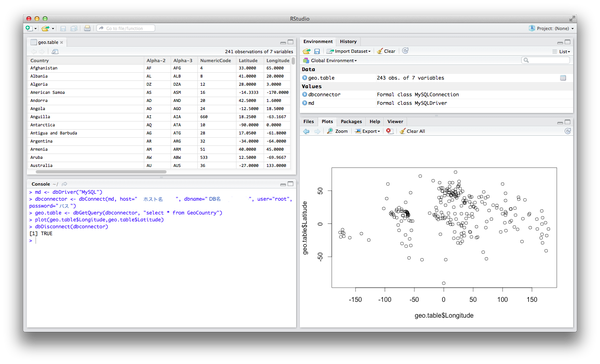The image size is (600, 364).
Task: Click the Environment search field
Action: point(546,60)
